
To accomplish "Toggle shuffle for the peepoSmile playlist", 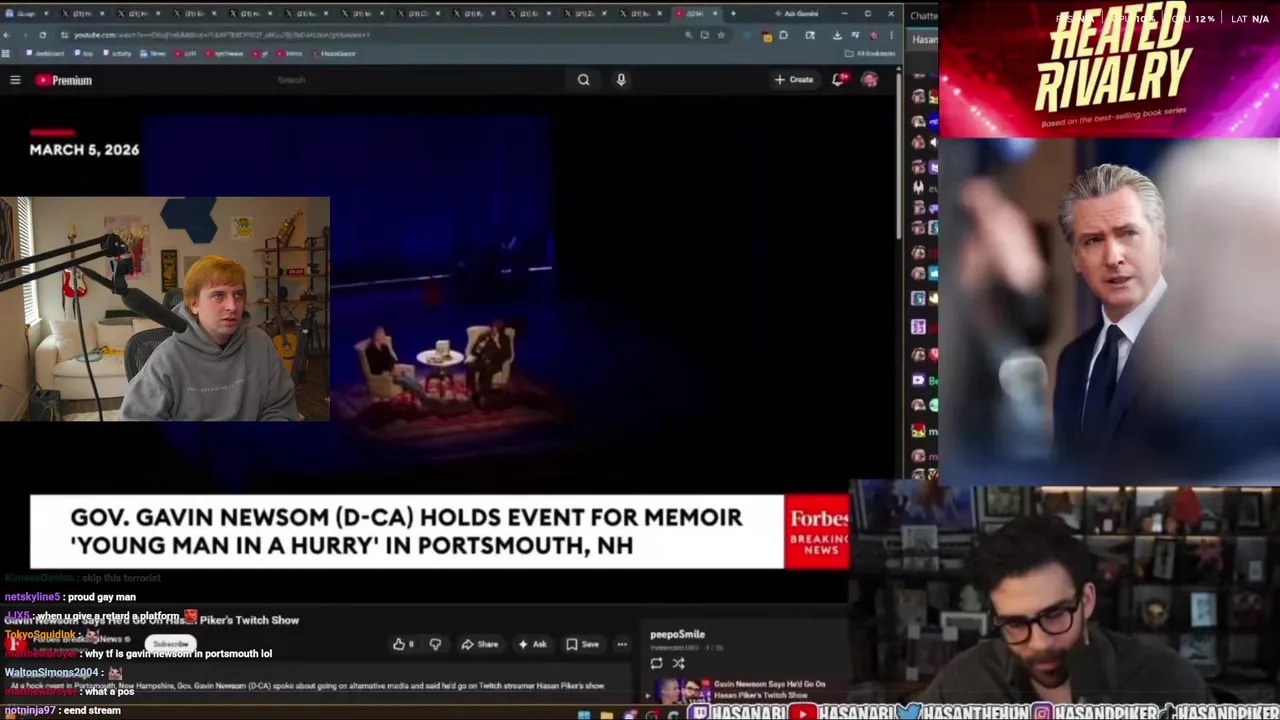I will pos(678,663).
